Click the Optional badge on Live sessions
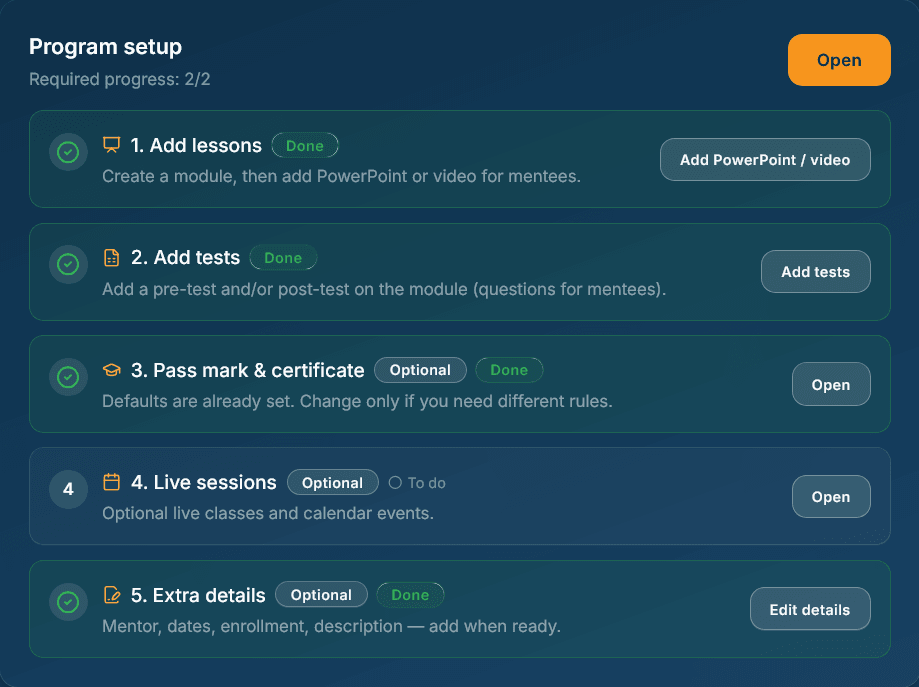This screenshot has height=687, width=919. pos(332,482)
